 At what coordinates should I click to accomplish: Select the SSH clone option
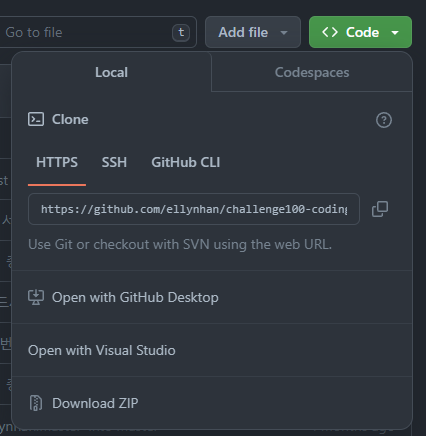click(114, 162)
